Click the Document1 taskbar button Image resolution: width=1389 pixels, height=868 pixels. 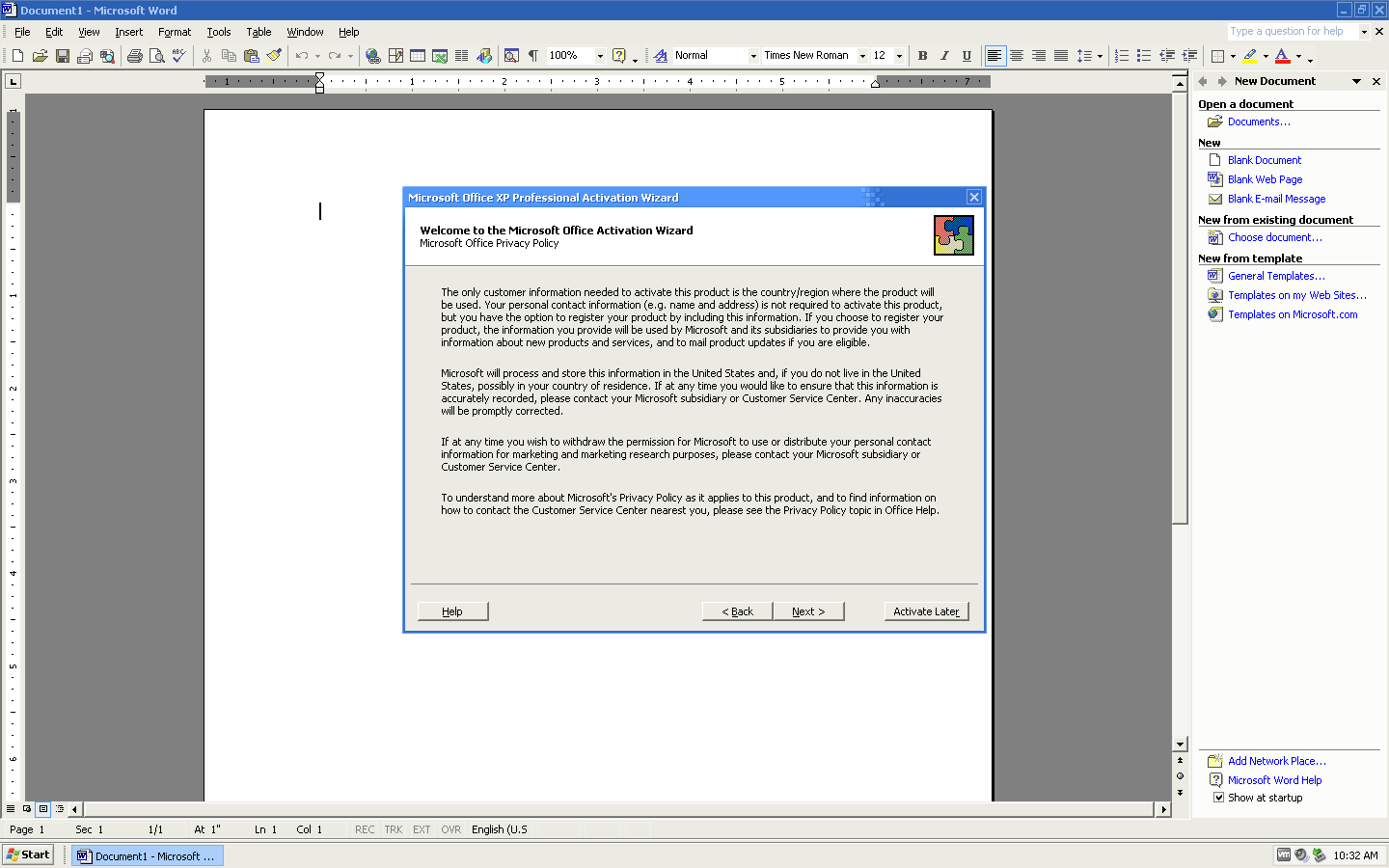point(148,855)
